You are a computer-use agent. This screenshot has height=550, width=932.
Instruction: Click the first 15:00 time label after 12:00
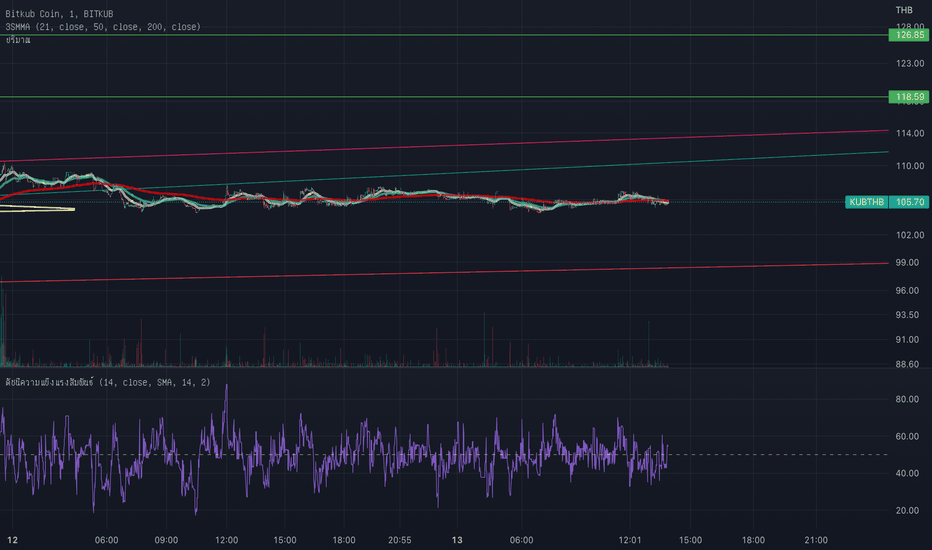[x=285, y=540]
